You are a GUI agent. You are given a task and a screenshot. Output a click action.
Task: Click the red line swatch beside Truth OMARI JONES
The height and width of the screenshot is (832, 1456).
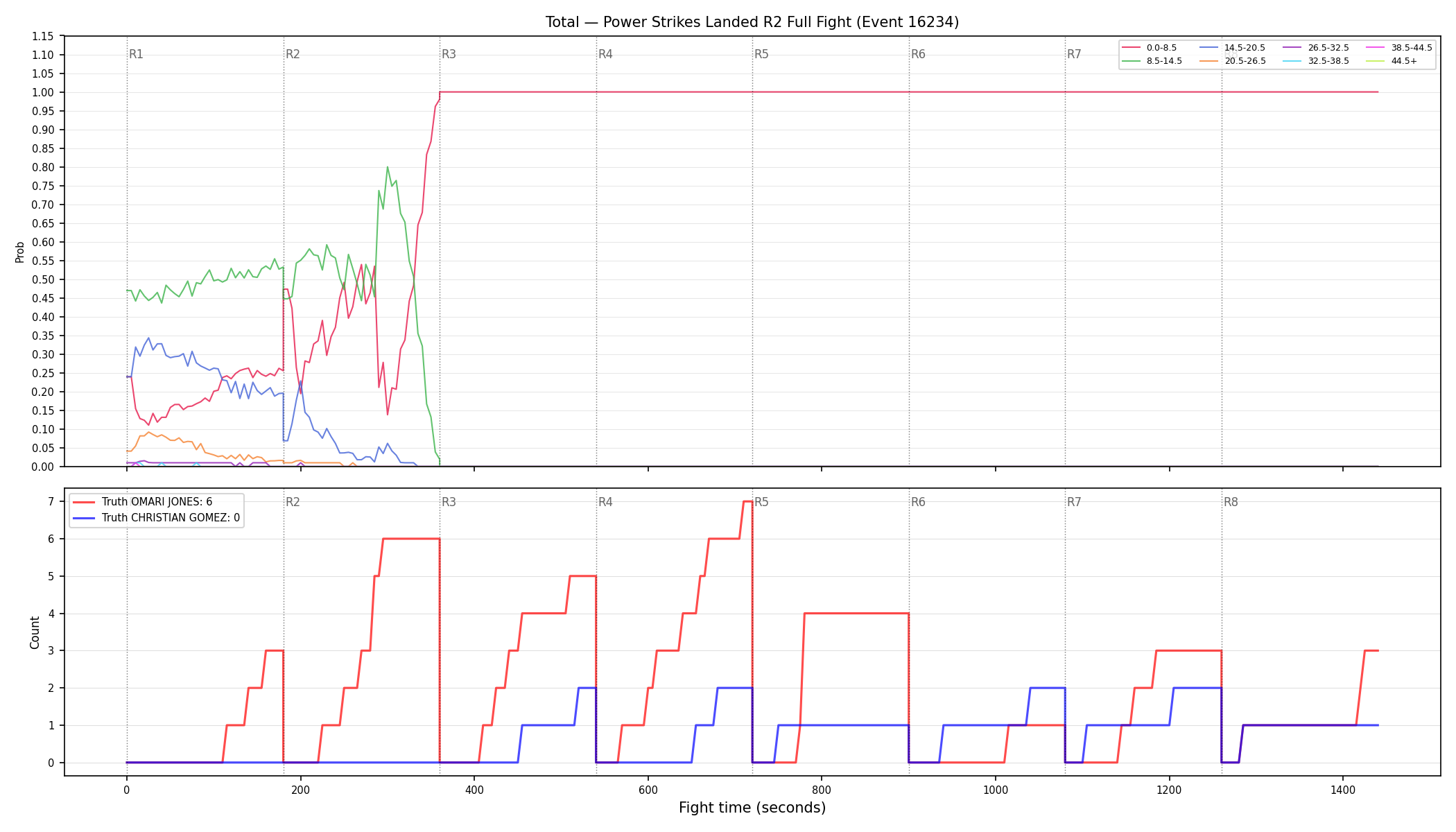84,502
